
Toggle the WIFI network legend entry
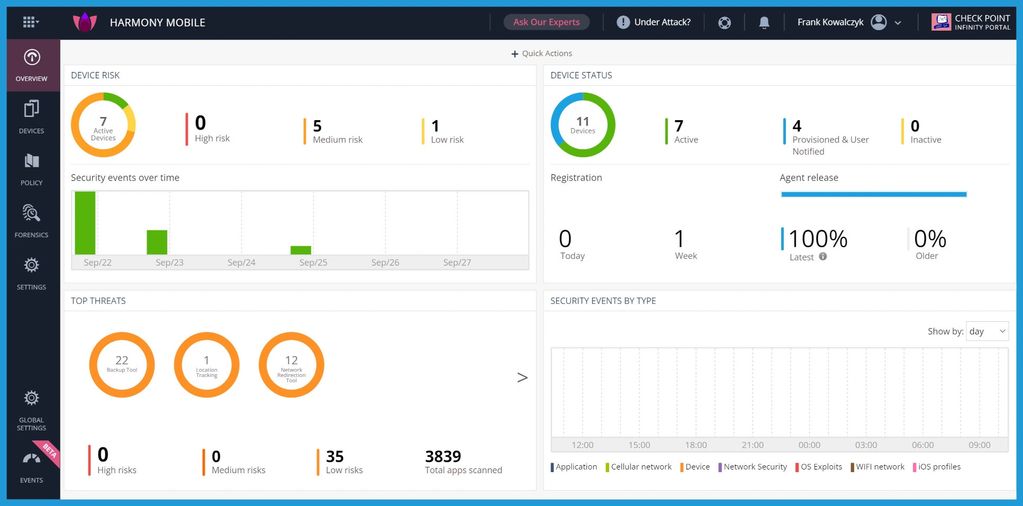click(878, 467)
